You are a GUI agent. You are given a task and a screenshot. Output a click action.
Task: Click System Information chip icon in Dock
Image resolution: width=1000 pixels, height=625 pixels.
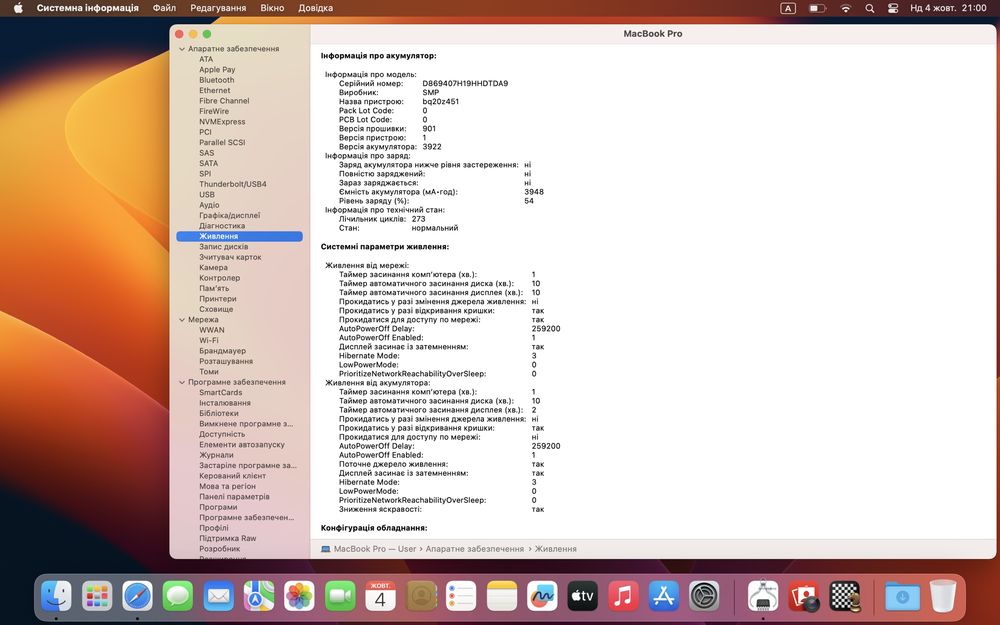click(763, 596)
